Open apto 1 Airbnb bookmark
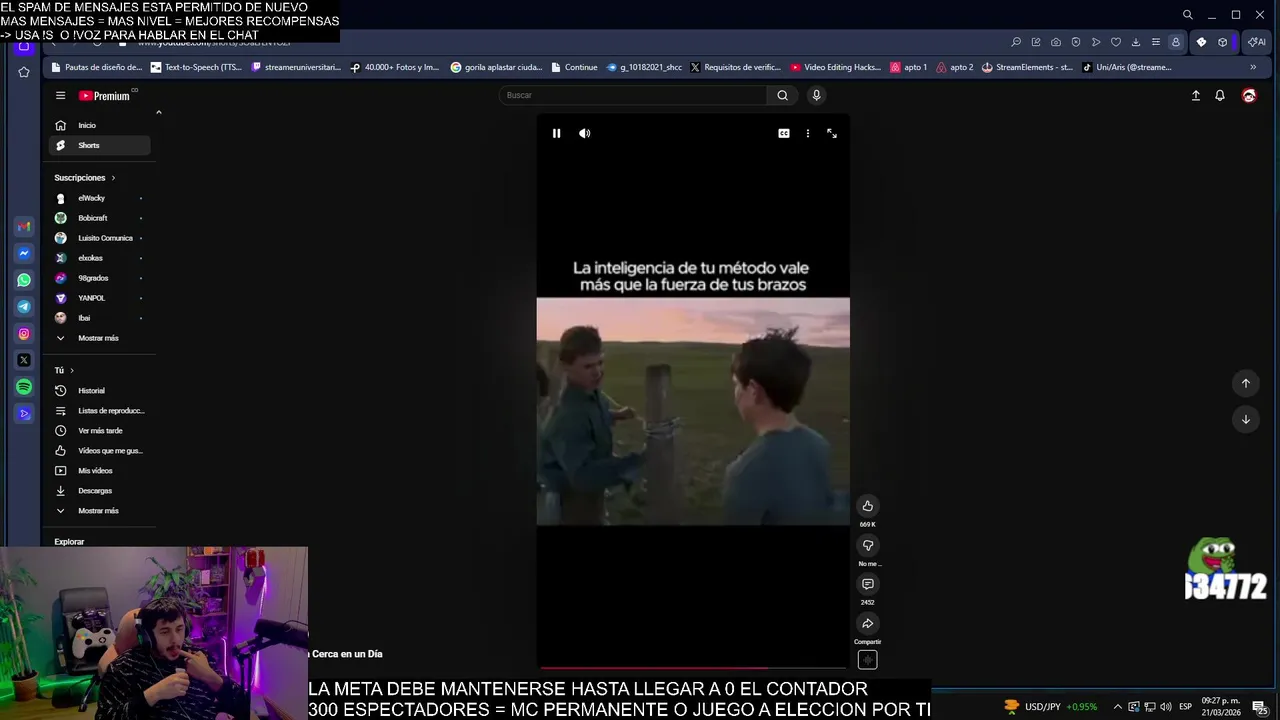Screen dimensions: 1280x720 click(909, 67)
